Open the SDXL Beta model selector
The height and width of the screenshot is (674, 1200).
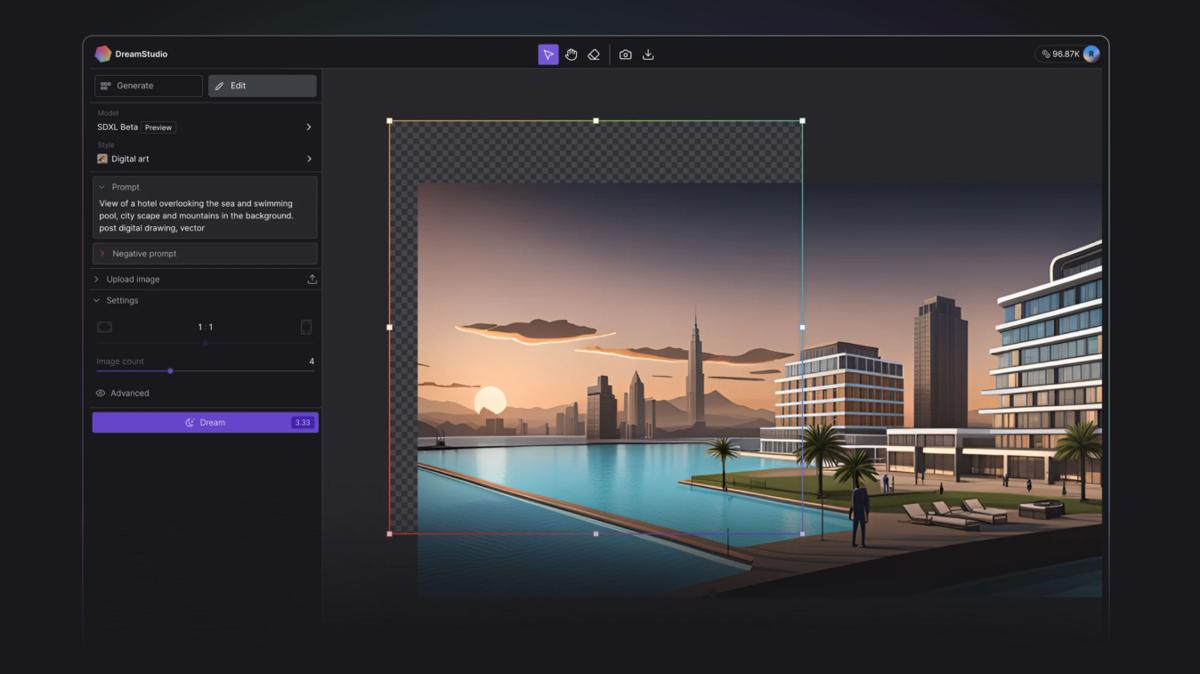click(205, 127)
